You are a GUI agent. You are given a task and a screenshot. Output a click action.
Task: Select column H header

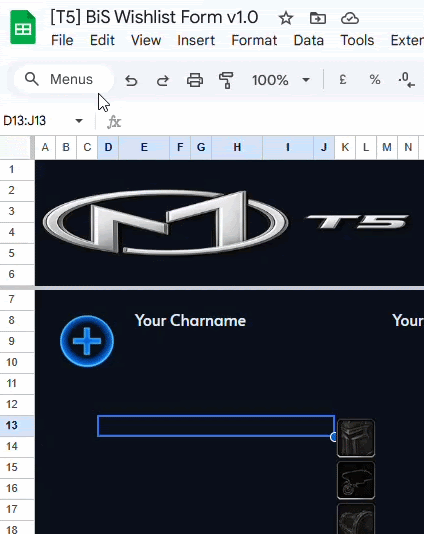pyautogui.click(x=237, y=147)
